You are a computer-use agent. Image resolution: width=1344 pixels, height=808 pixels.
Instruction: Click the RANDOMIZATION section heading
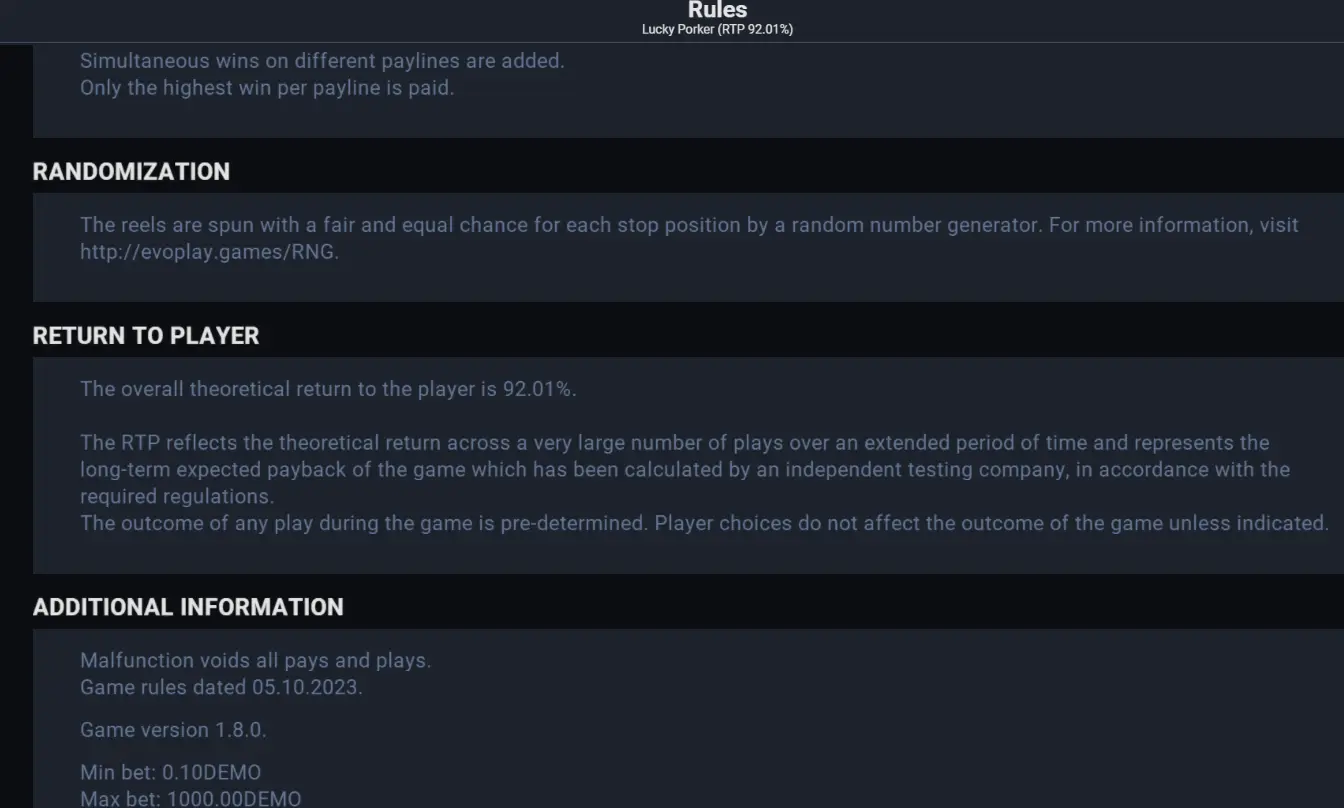click(x=131, y=171)
